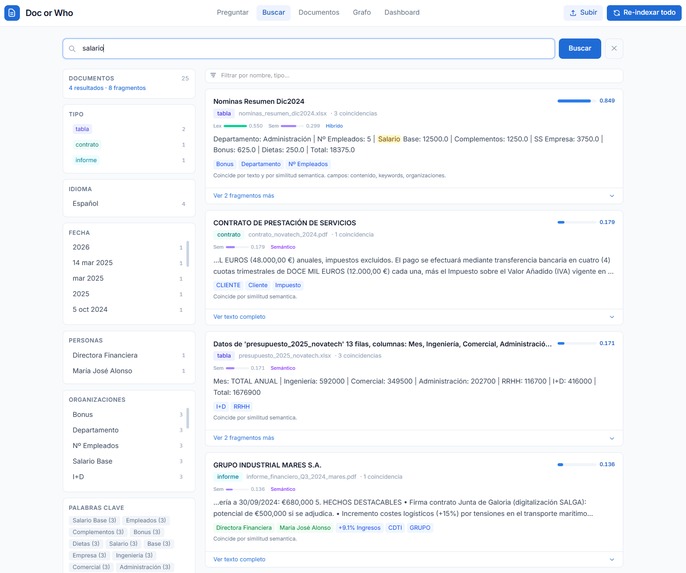Click the Organizaciones list scrollbar
Screen dimensions: 686x573
click(188, 418)
